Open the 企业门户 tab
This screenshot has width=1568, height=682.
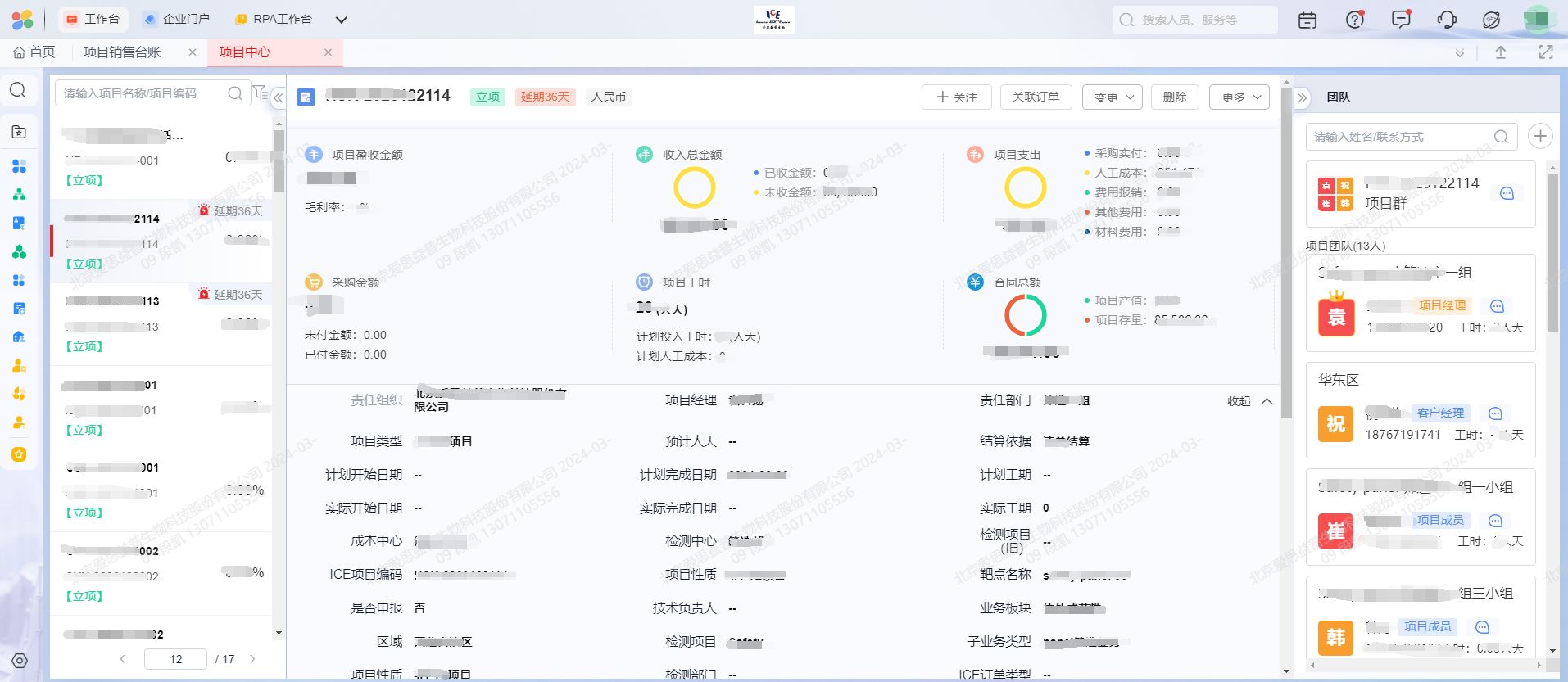point(177,19)
